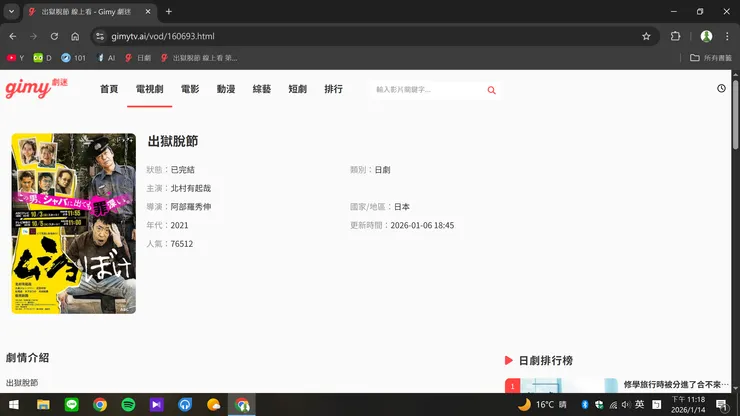Click the 出獄脫節 title heading
The image size is (740, 416).
pos(173,141)
